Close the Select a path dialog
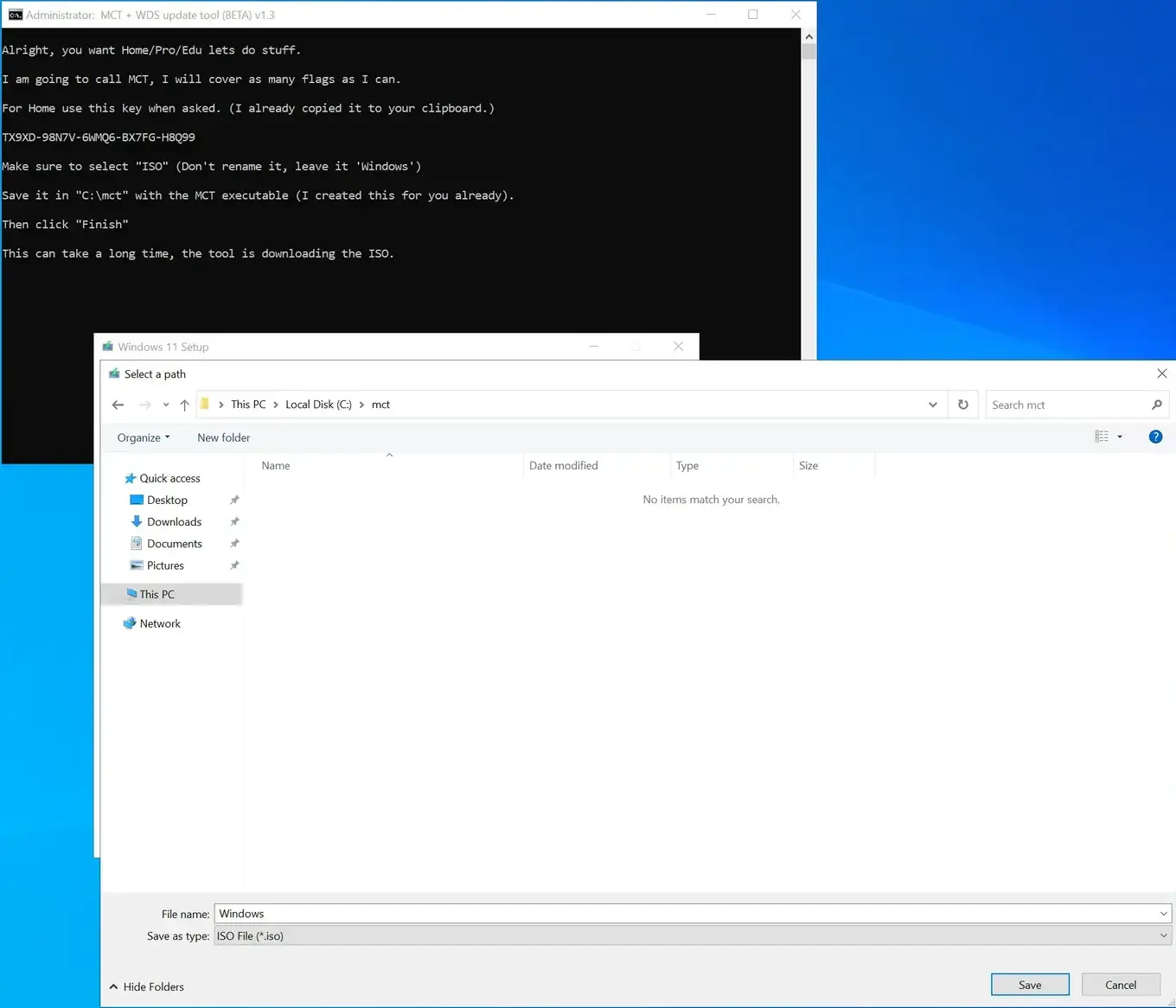 pos(1161,373)
